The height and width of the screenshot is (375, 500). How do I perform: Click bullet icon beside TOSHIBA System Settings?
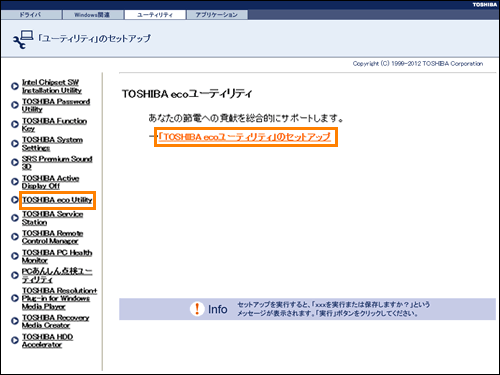point(15,143)
